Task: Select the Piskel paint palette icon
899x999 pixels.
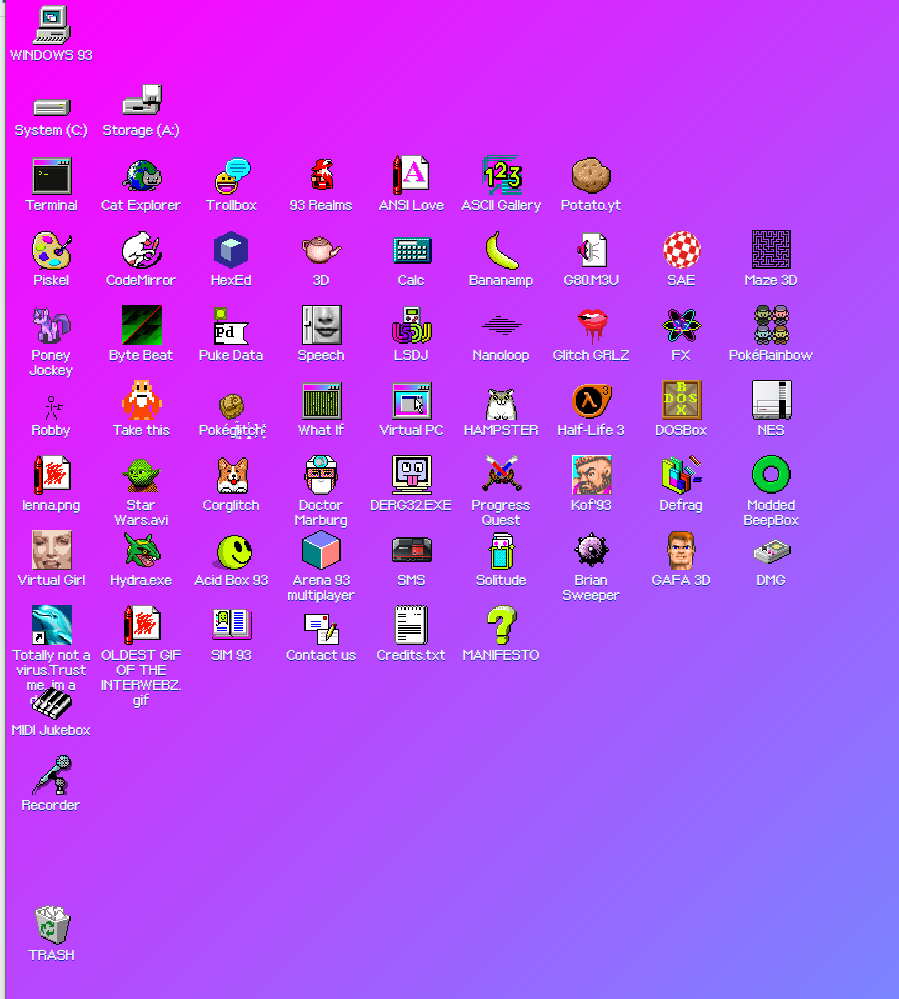Action: tap(51, 251)
